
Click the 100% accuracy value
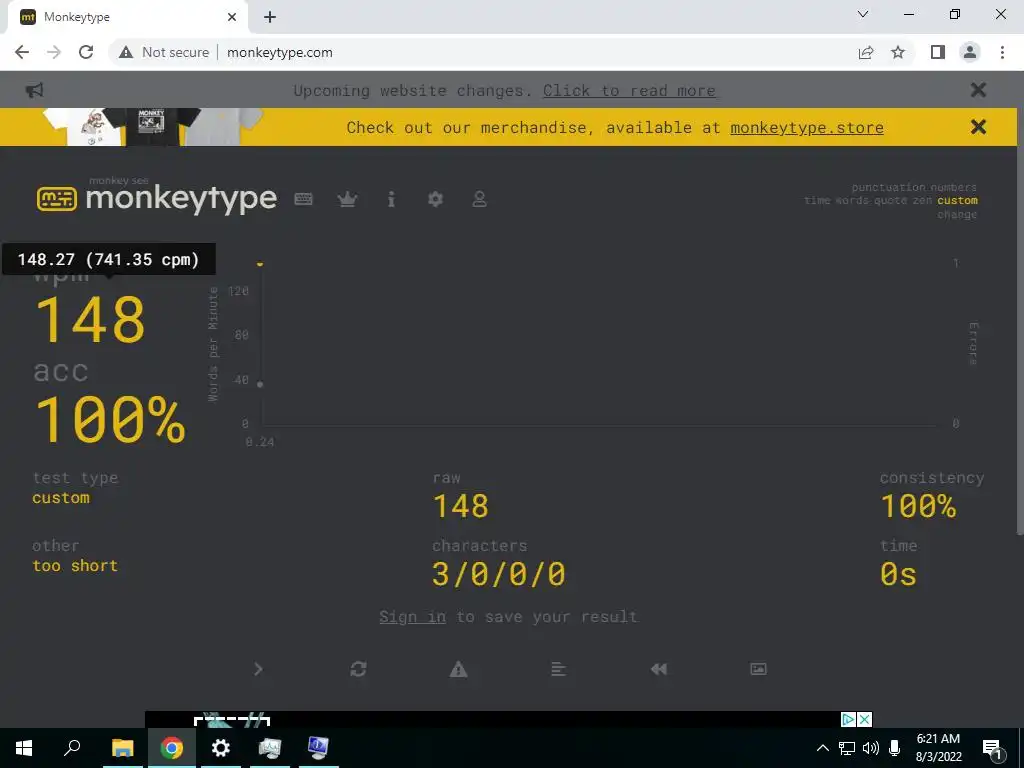(110, 419)
